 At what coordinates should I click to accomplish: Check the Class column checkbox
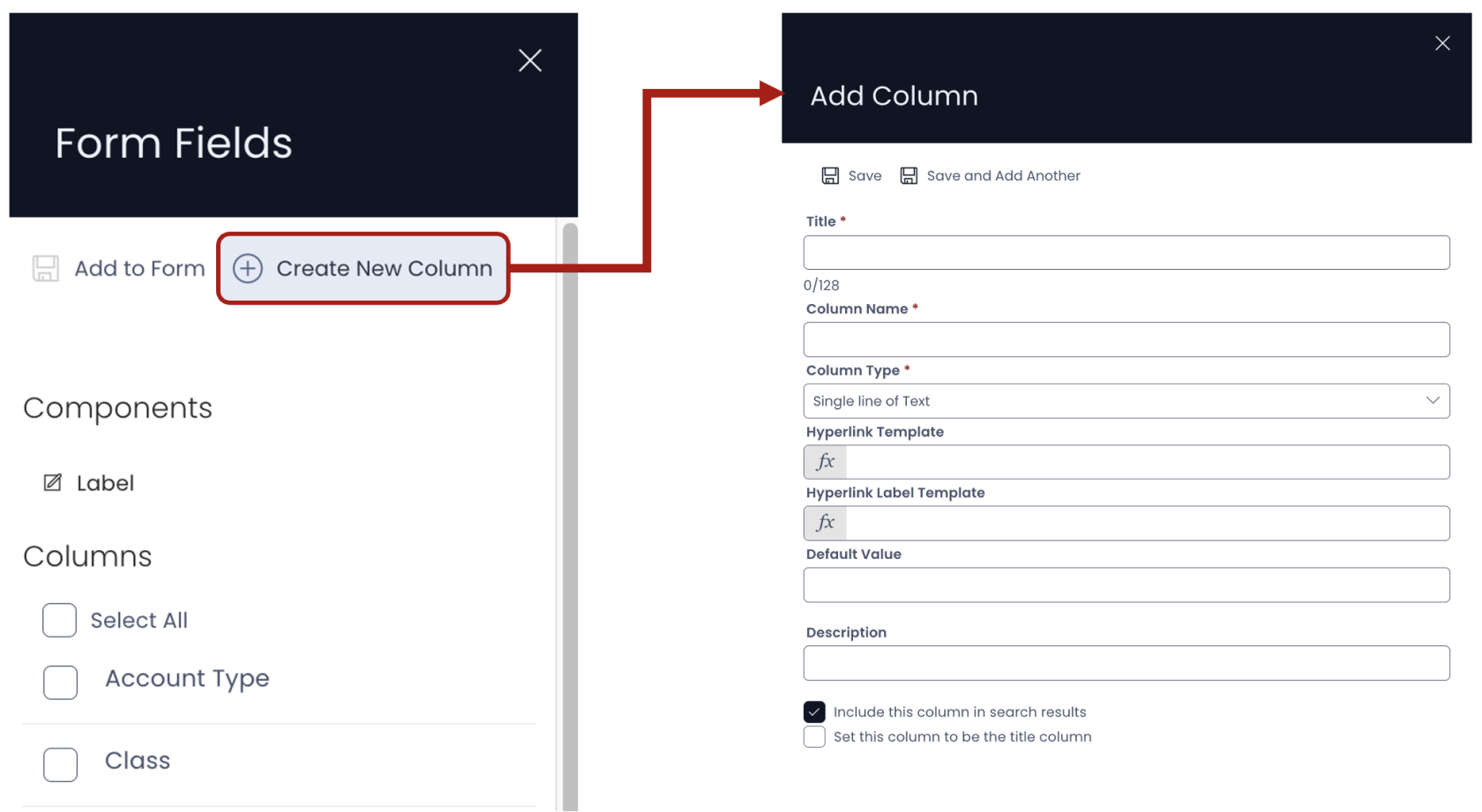point(59,764)
